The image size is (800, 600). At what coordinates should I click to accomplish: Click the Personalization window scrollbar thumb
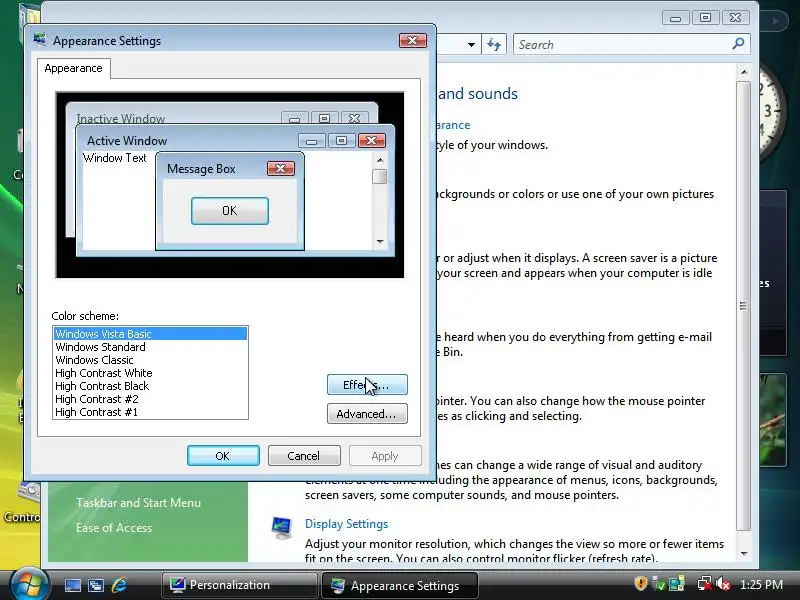pyautogui.click(x=744, y=306)
